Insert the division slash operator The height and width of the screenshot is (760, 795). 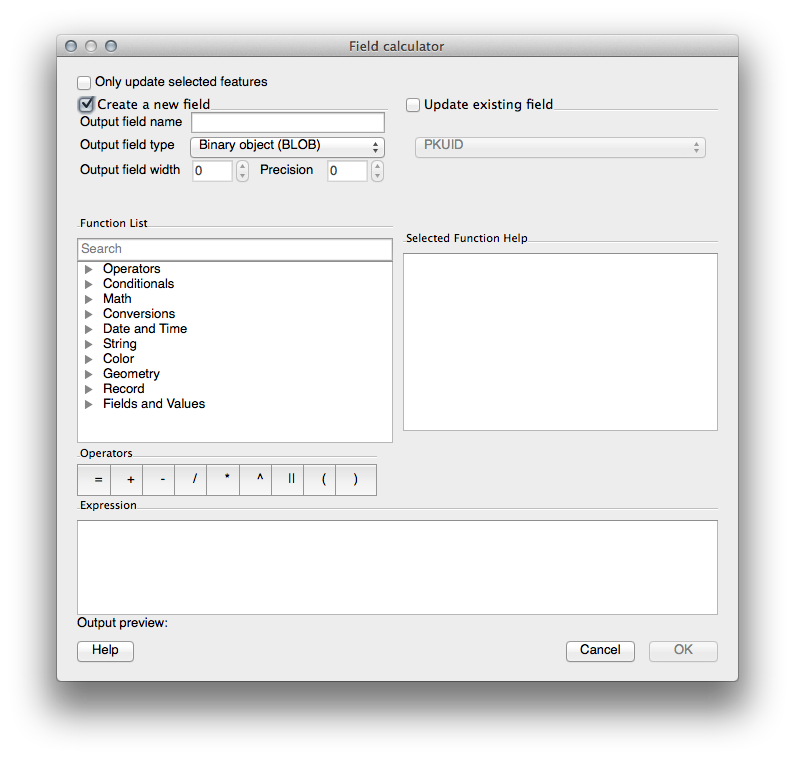[x=194, y=480]
